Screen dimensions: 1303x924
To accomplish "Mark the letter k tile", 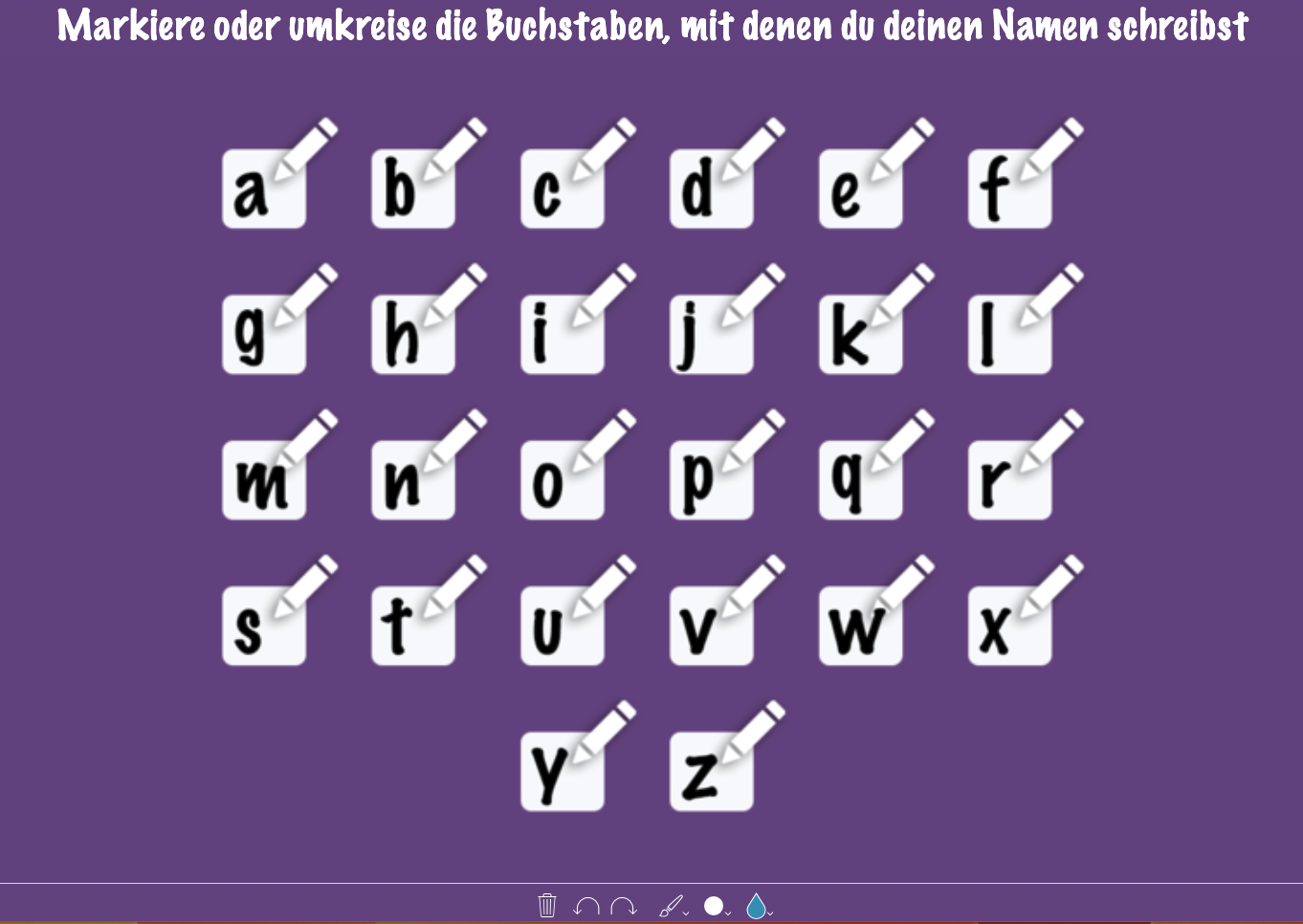I will 861,334.
